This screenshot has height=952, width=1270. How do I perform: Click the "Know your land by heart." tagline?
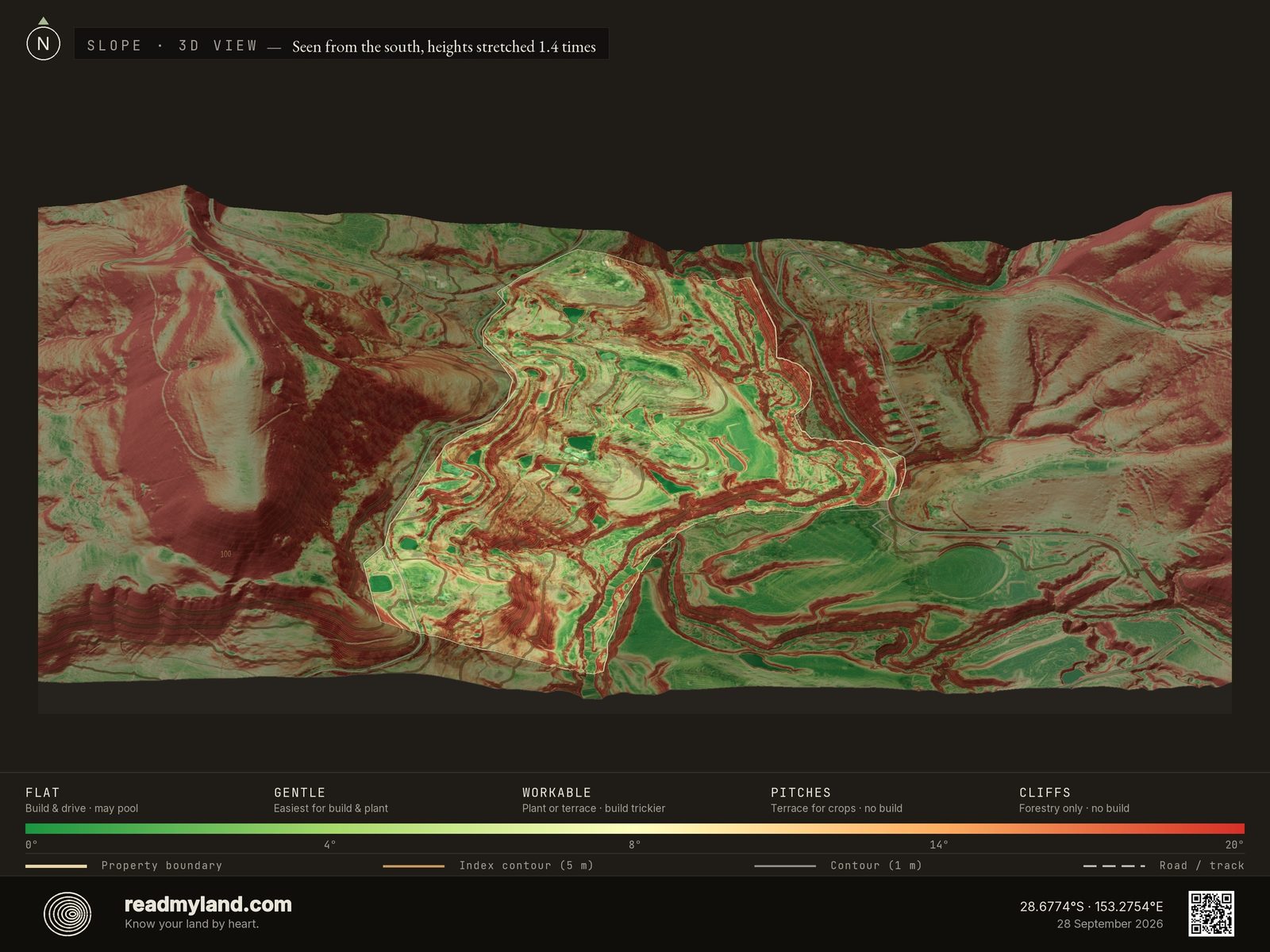click(191, 923)
